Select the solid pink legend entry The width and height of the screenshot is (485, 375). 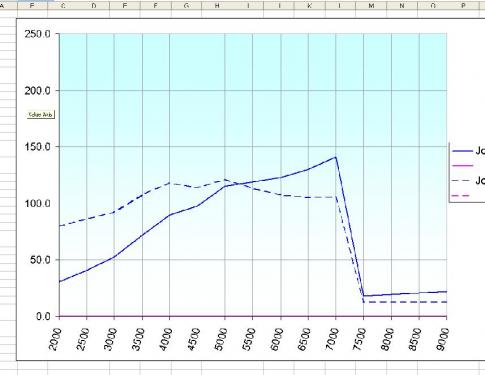463,165
